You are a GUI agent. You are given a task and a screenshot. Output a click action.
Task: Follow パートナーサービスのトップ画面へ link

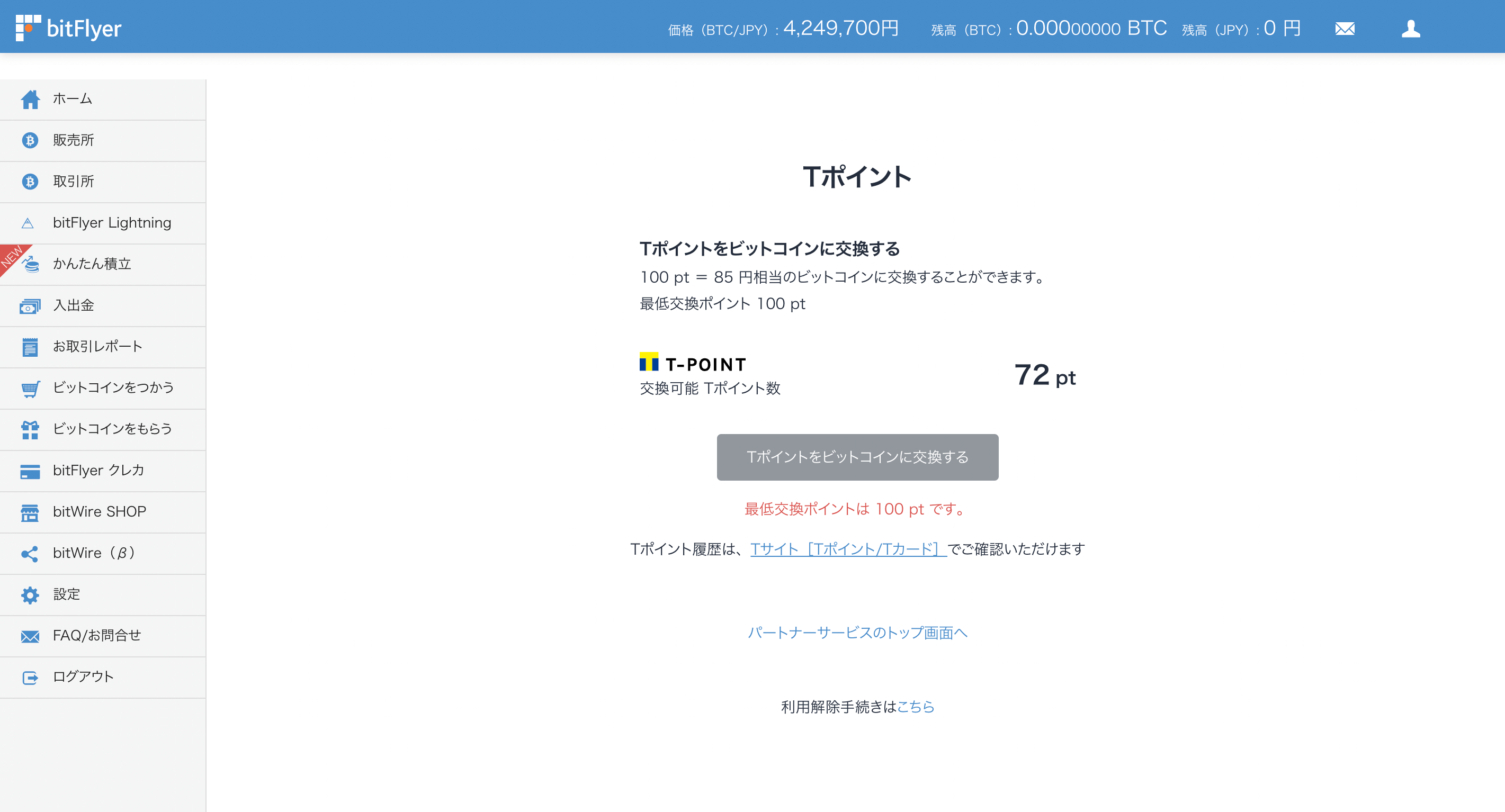click(857, 633)
